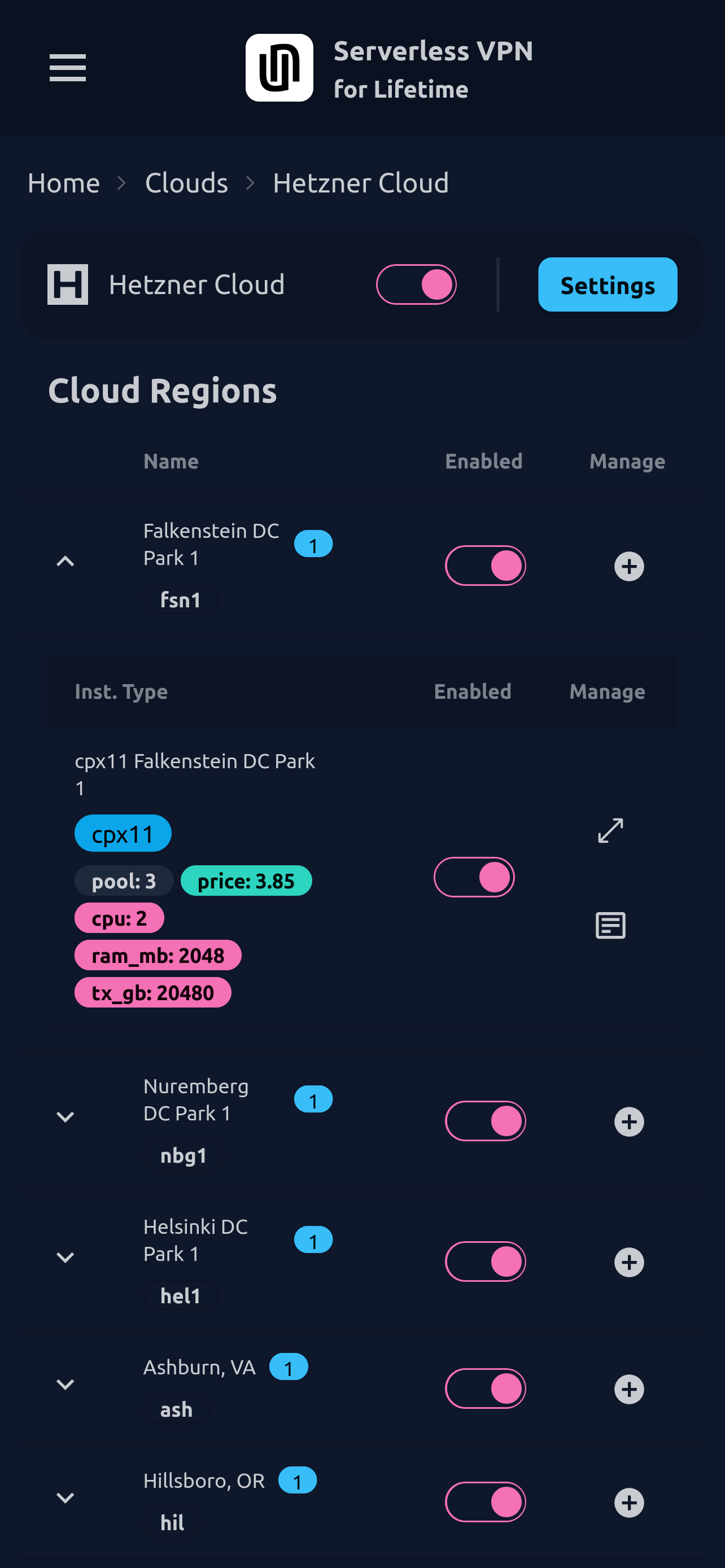Toggle the Hetzner Cloud provider switch
The height and width of the screenshot is (1568, 725).
416,285
